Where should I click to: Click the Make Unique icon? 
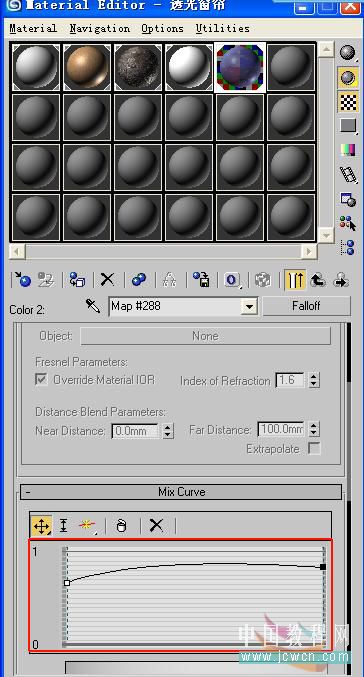point(170,280)
